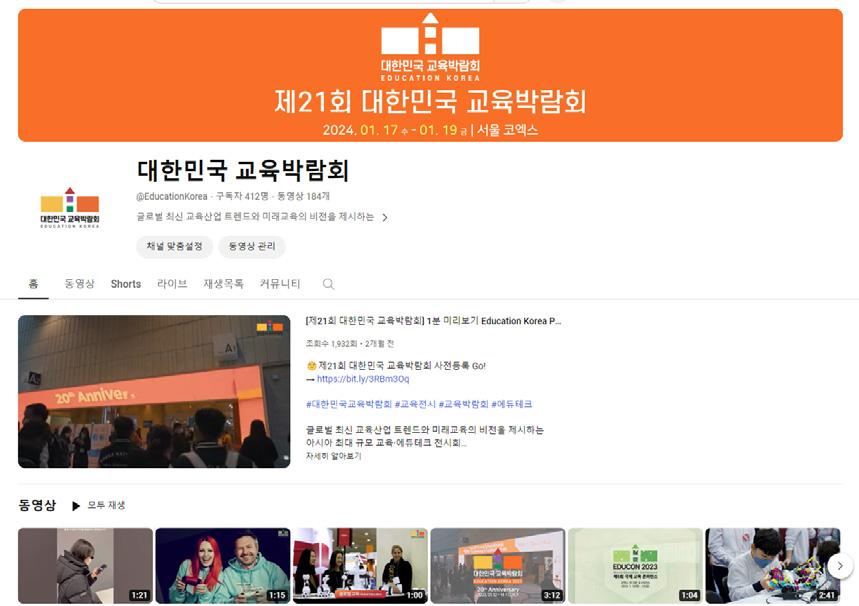Open video thumbnail with 1:00 duration
The height and width of the screenshot is (606, 859).
click(360, 566)
